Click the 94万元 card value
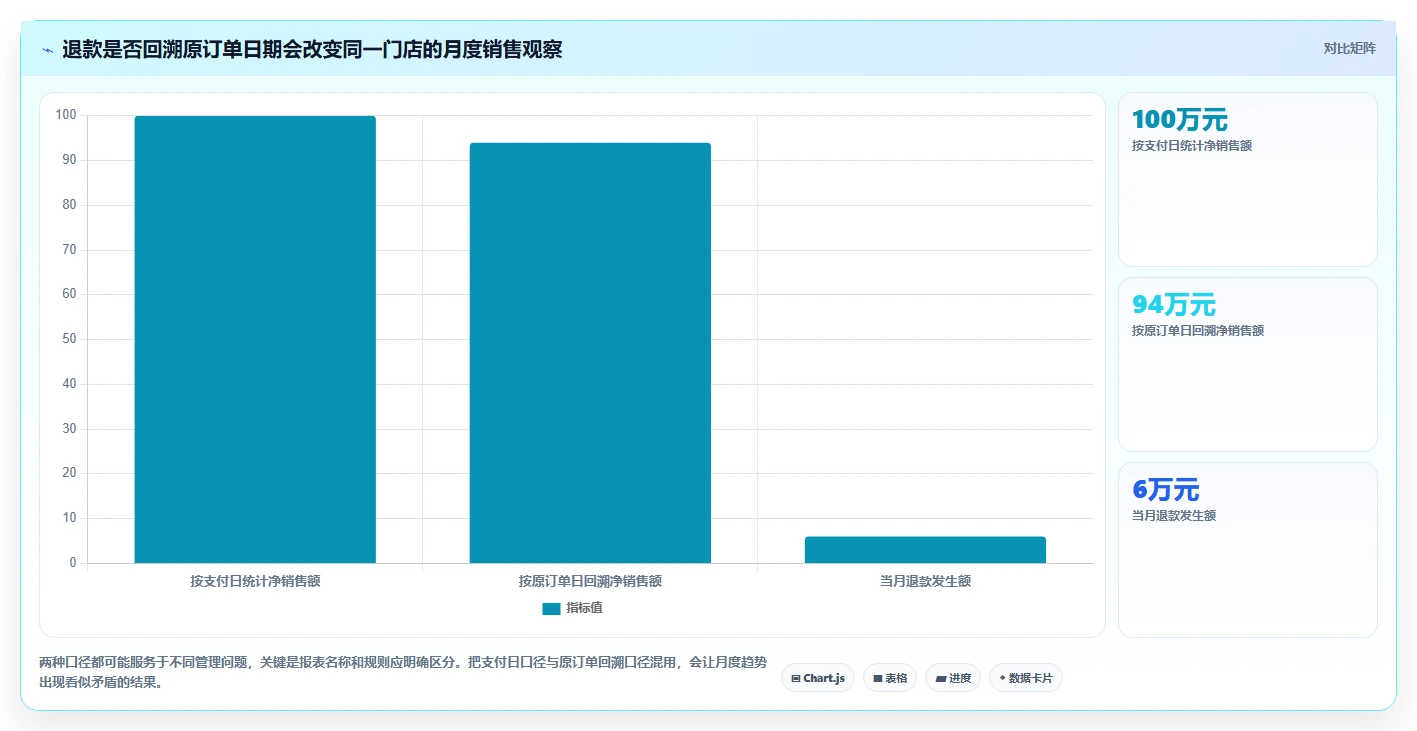The image size is (1417, 731). (1174, 305)
